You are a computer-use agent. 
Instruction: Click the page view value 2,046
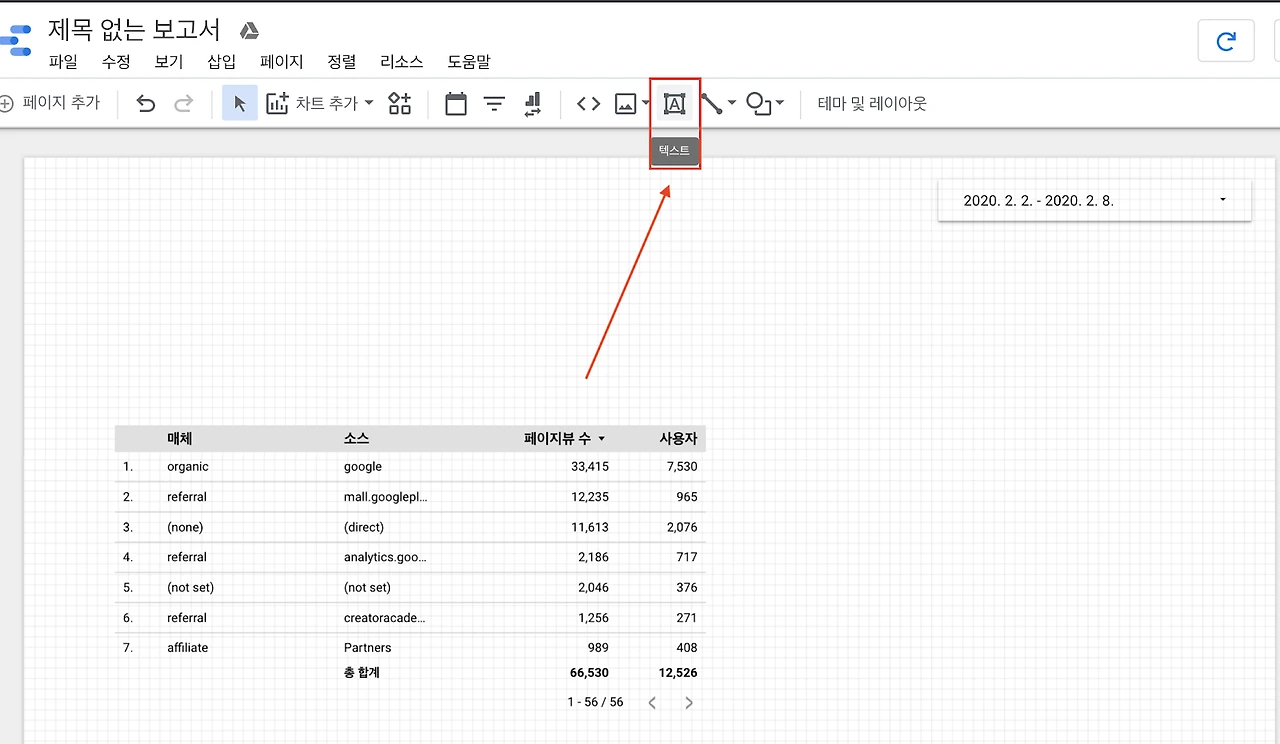tap(593, 587)
